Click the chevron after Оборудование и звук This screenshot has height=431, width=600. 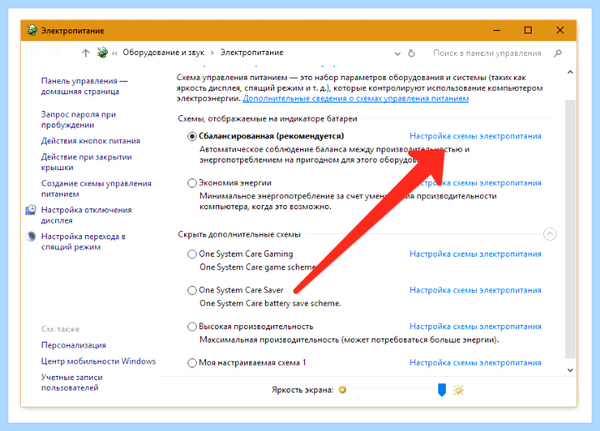(x=212, y=53)
